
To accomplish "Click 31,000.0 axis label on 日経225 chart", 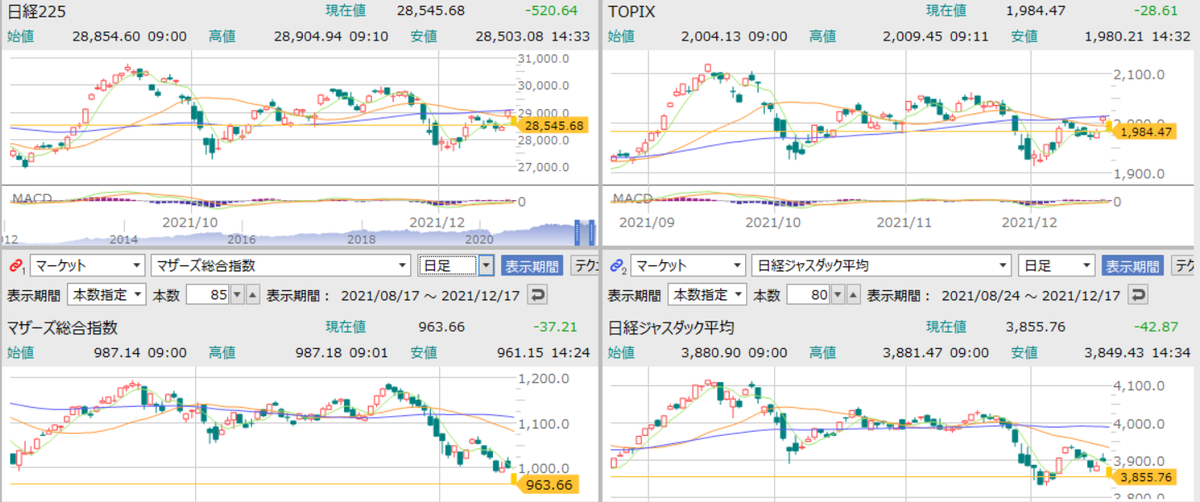I will [x=544, y=58].
